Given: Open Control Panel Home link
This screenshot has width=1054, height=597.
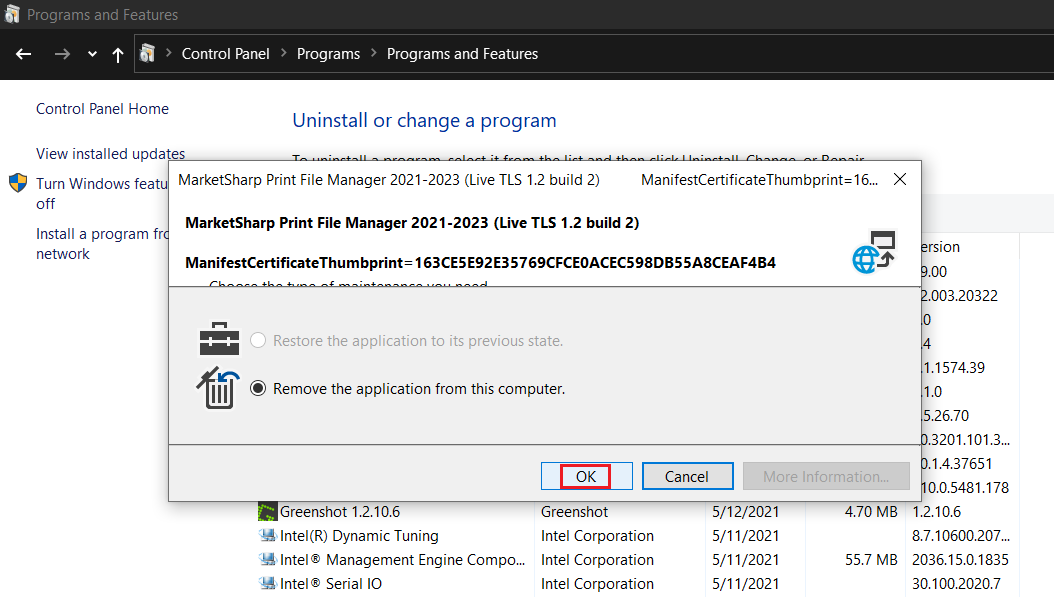Looking at the screenshot, I should [102, 109].
